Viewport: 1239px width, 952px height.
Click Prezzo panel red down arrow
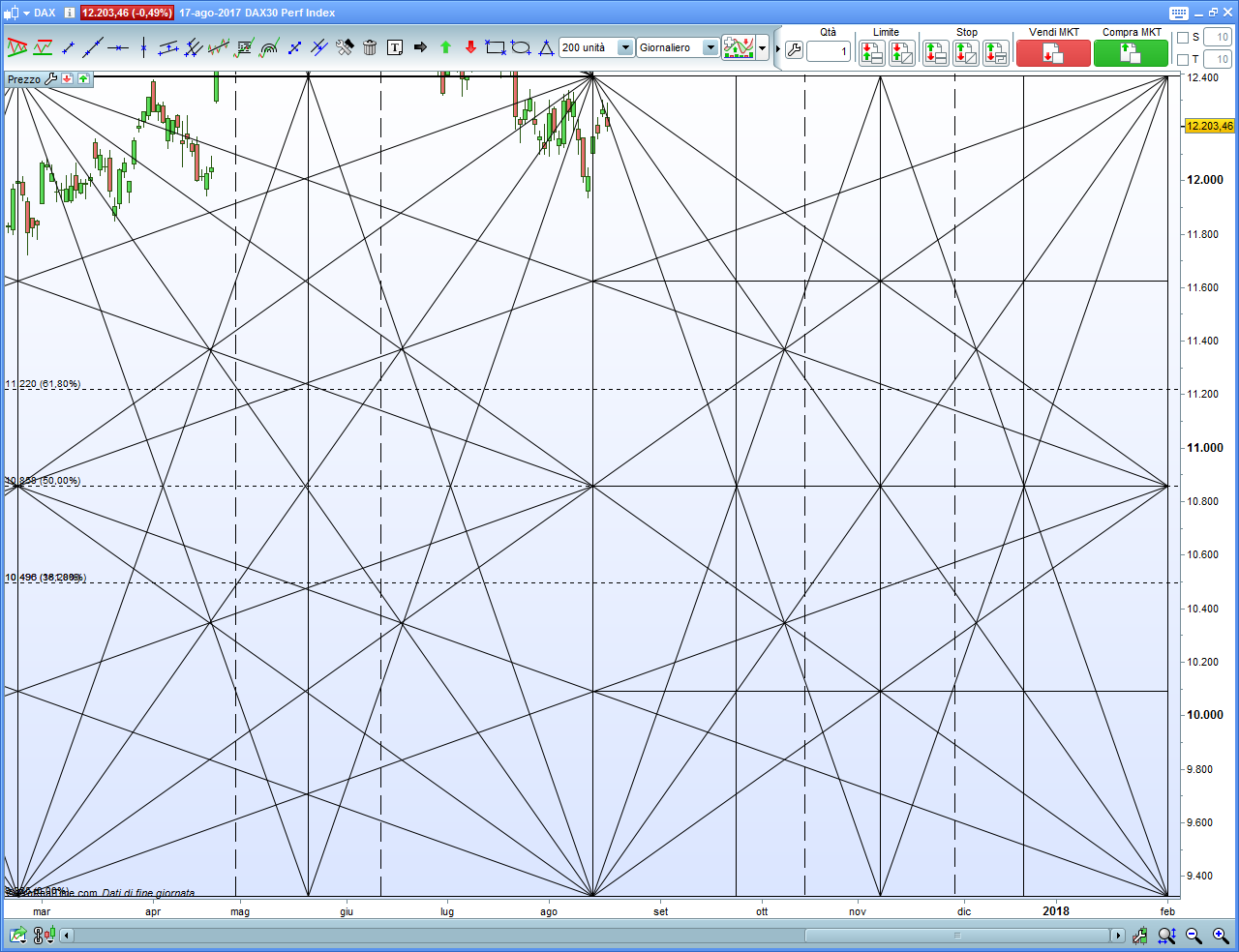67,79
